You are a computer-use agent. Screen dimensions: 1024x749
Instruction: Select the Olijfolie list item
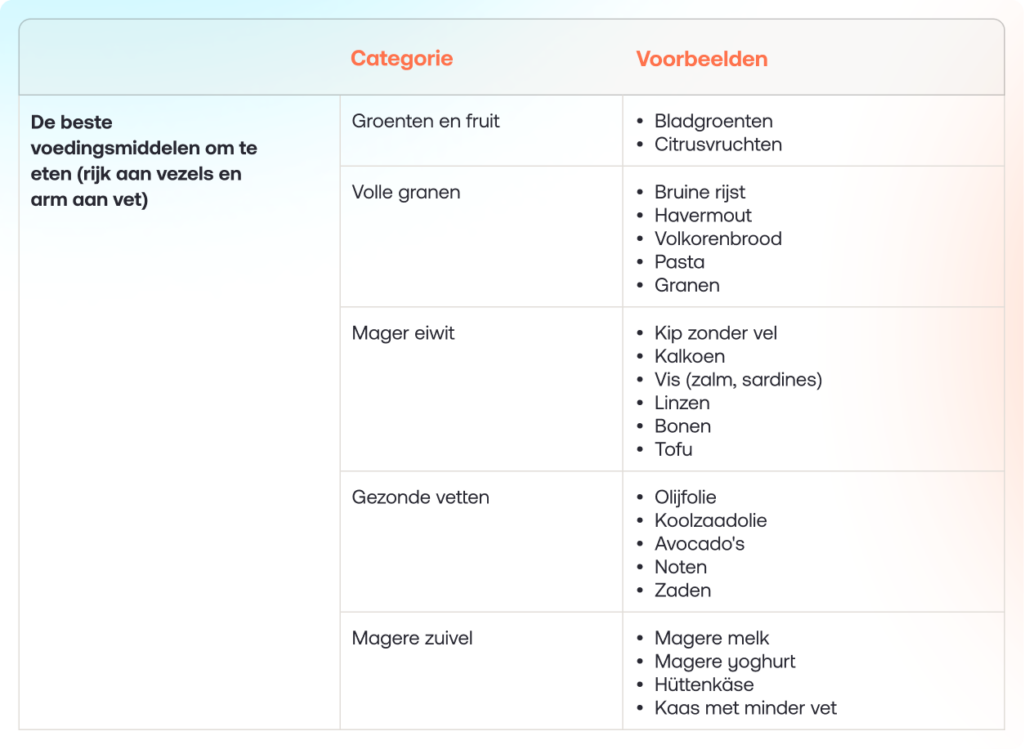click(x=685, y=497)
